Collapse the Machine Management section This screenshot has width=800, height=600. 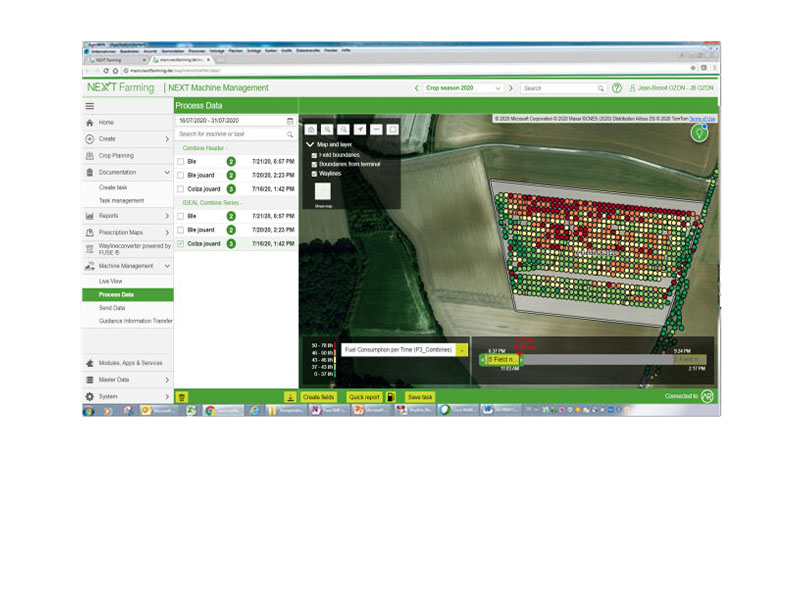click(167, 266)
